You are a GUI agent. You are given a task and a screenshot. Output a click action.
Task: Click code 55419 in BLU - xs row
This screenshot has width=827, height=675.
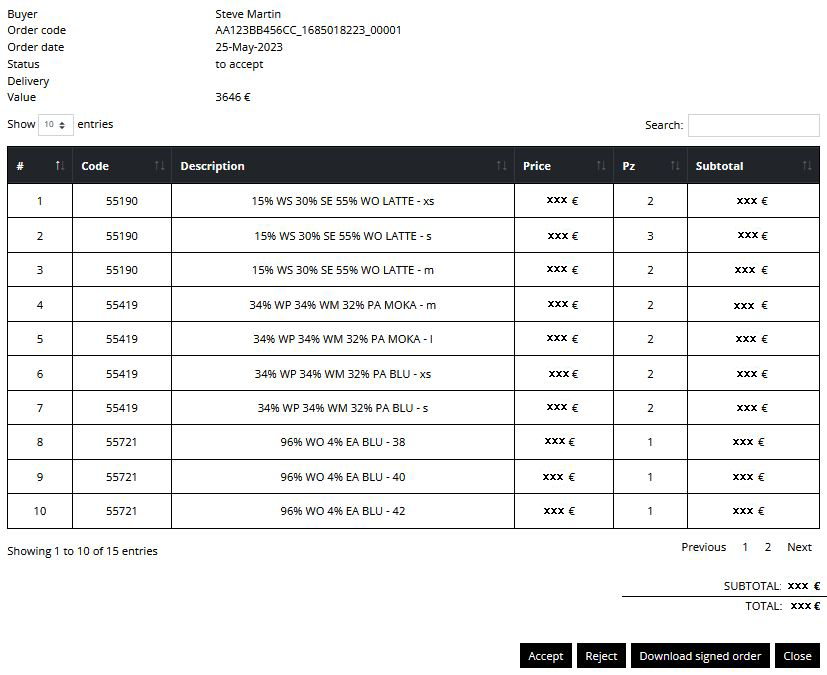(x=122, y=374)
